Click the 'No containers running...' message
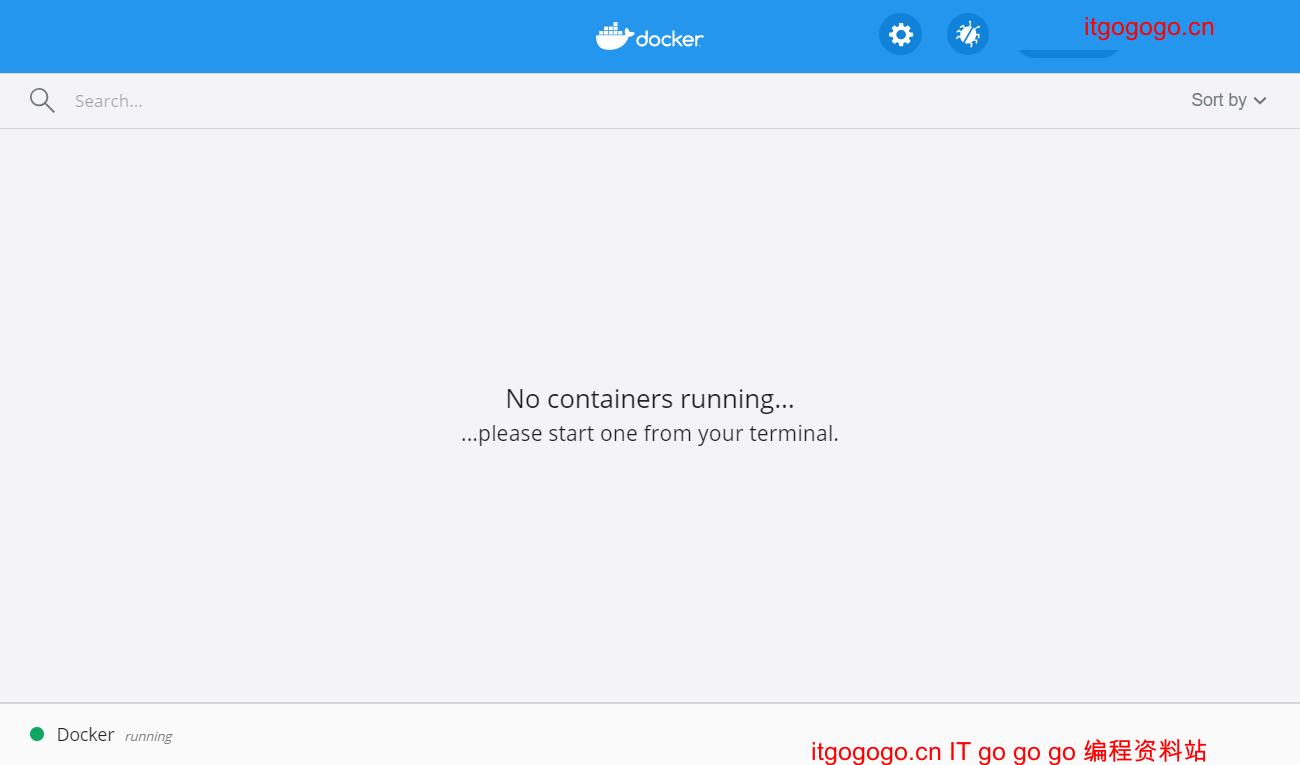 pyautogui.click(x=650, y=398)
